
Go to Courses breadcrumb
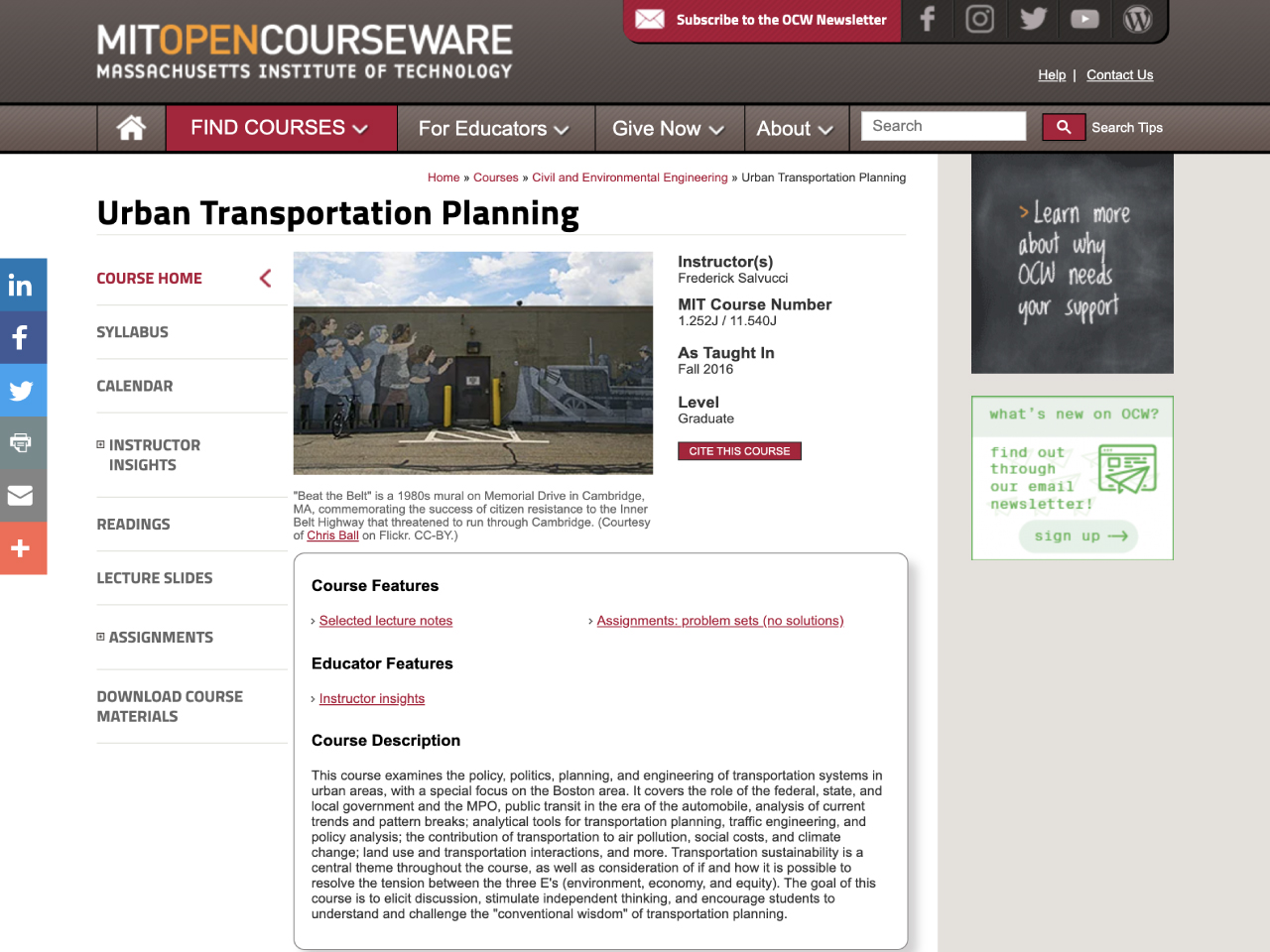coord(496,178)
